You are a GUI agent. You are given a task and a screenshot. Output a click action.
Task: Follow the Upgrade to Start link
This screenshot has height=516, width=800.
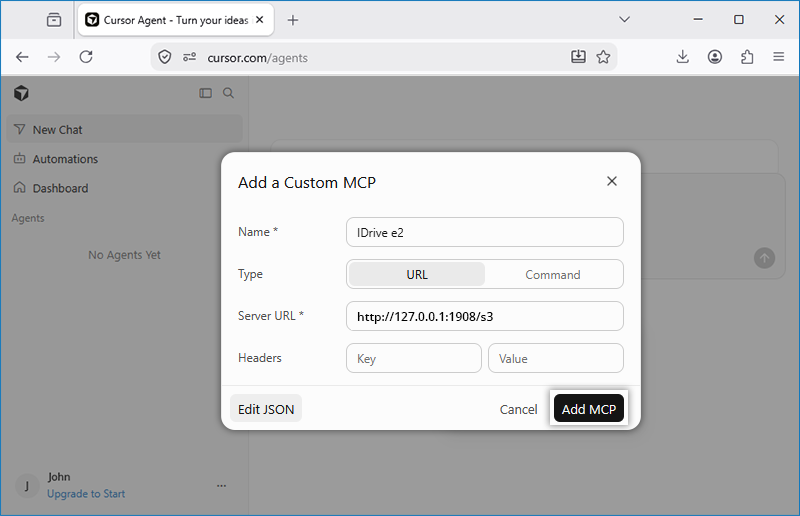[x=86, y=494]
